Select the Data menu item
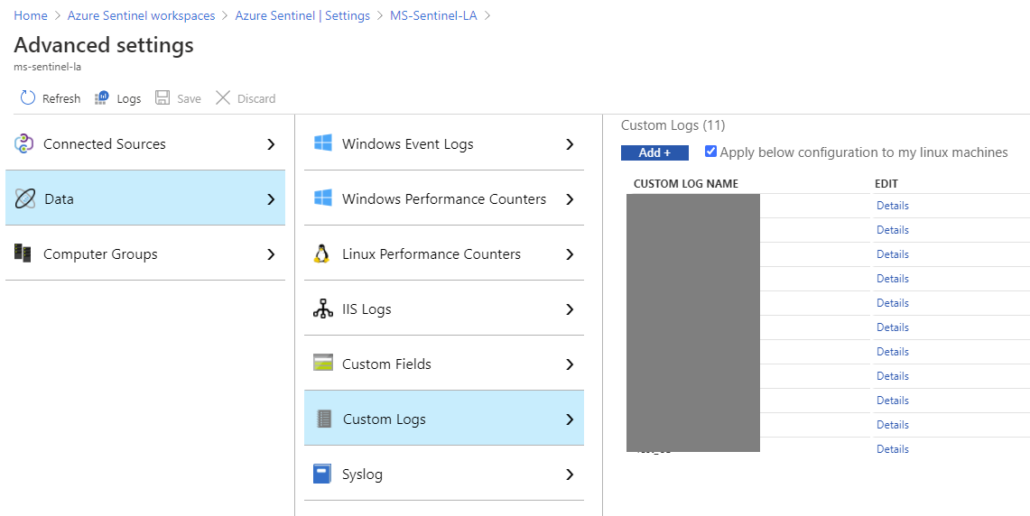 pos(145,198)
